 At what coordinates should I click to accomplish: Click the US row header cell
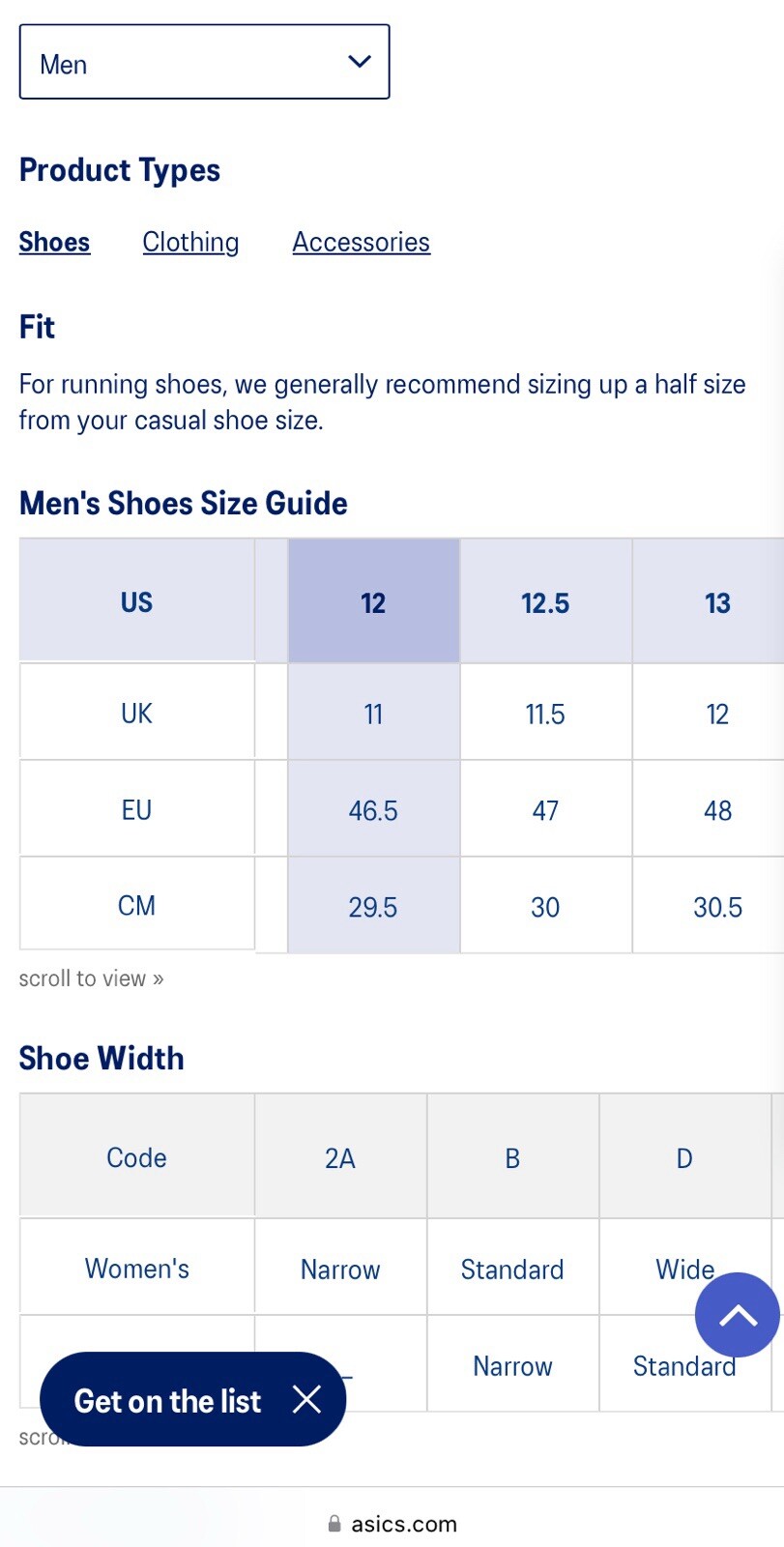coord(137,601)
